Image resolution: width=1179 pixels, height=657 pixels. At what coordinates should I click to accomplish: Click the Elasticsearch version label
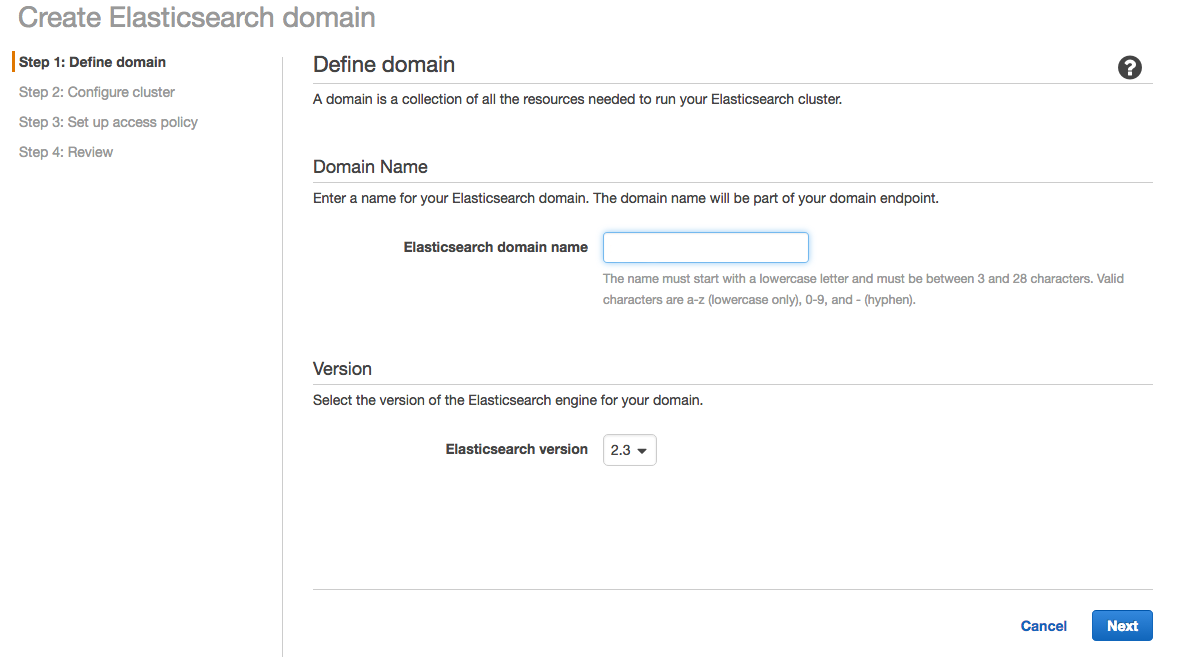click(516, 450)
